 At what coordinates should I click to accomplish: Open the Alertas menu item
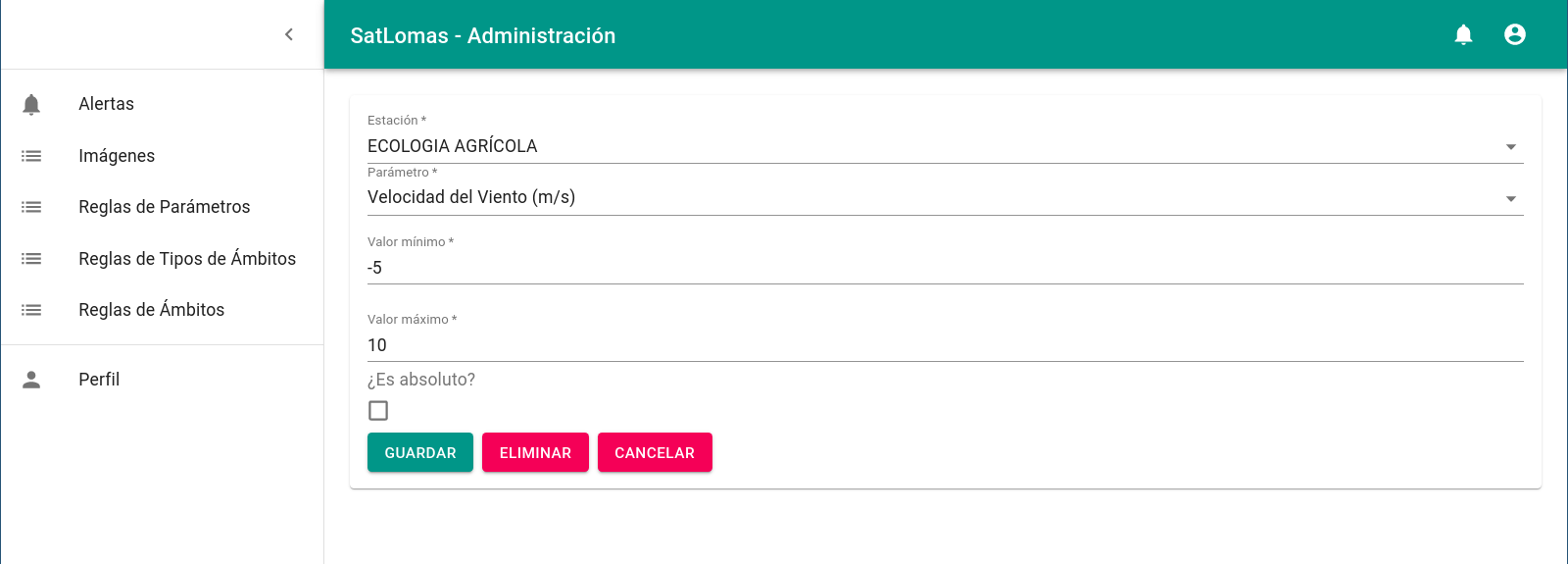coord(107,104)
